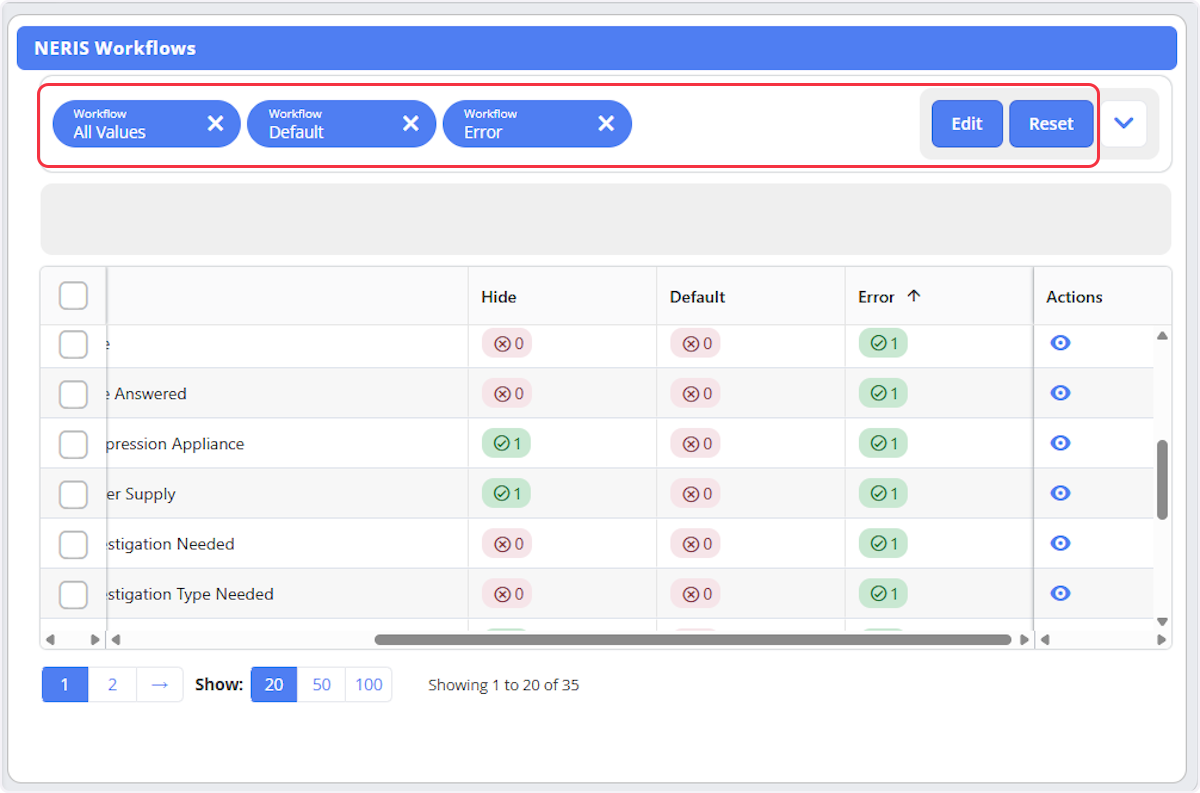
Task: Show 50 rows per page
Action: pyautogui.click(x=321, y=685)
